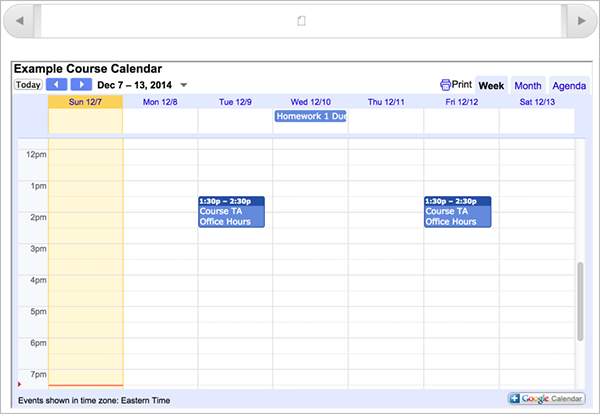Viewport: 600px width, 414px height.
Task: Click the Today button
Action: [28, 85]
